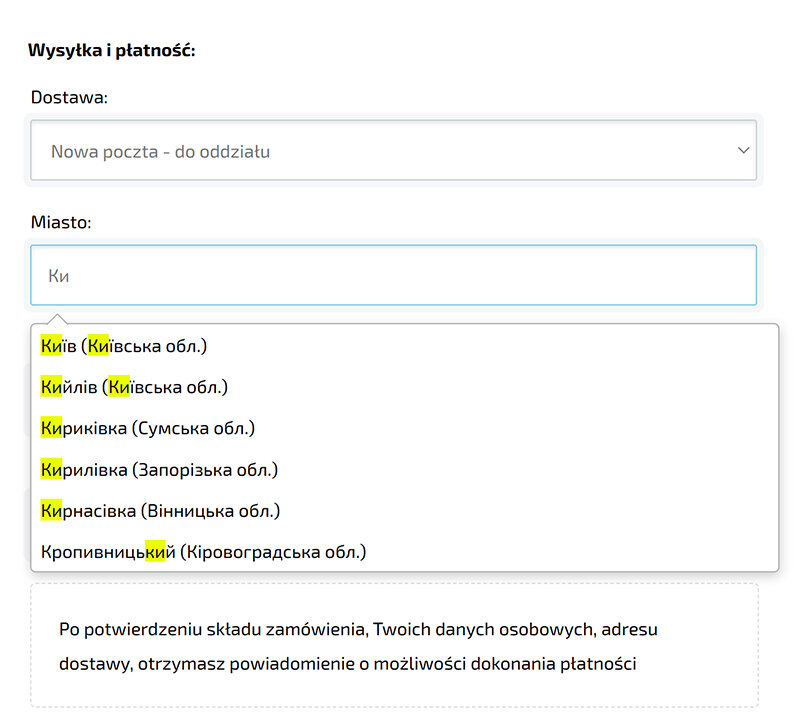800x727 pixels.
Task: Open the Dostawa delivery method dropdown
Action: click(x=393, y=151)
